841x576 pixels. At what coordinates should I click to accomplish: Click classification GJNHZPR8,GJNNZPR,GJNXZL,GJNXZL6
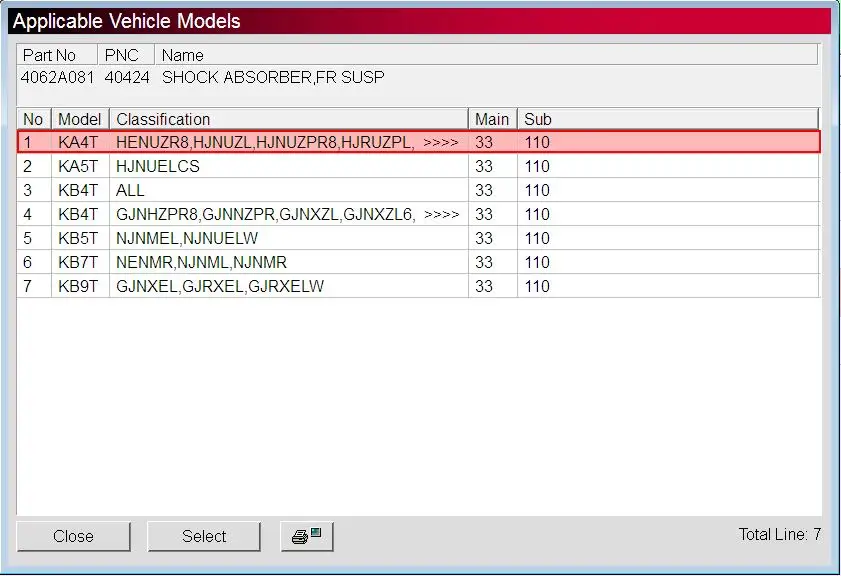[x=264, y=215]
